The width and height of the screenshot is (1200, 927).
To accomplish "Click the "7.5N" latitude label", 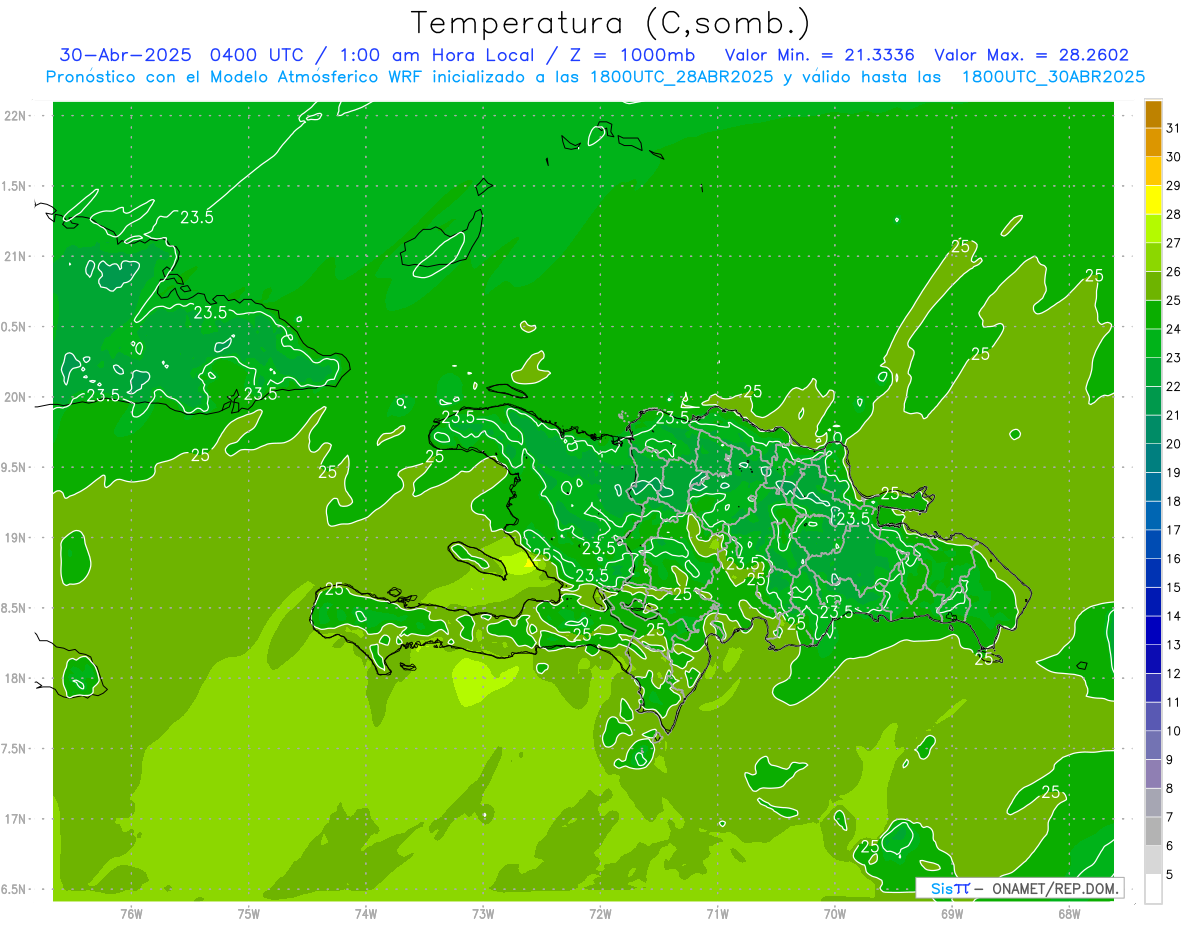I will (14, 749).
